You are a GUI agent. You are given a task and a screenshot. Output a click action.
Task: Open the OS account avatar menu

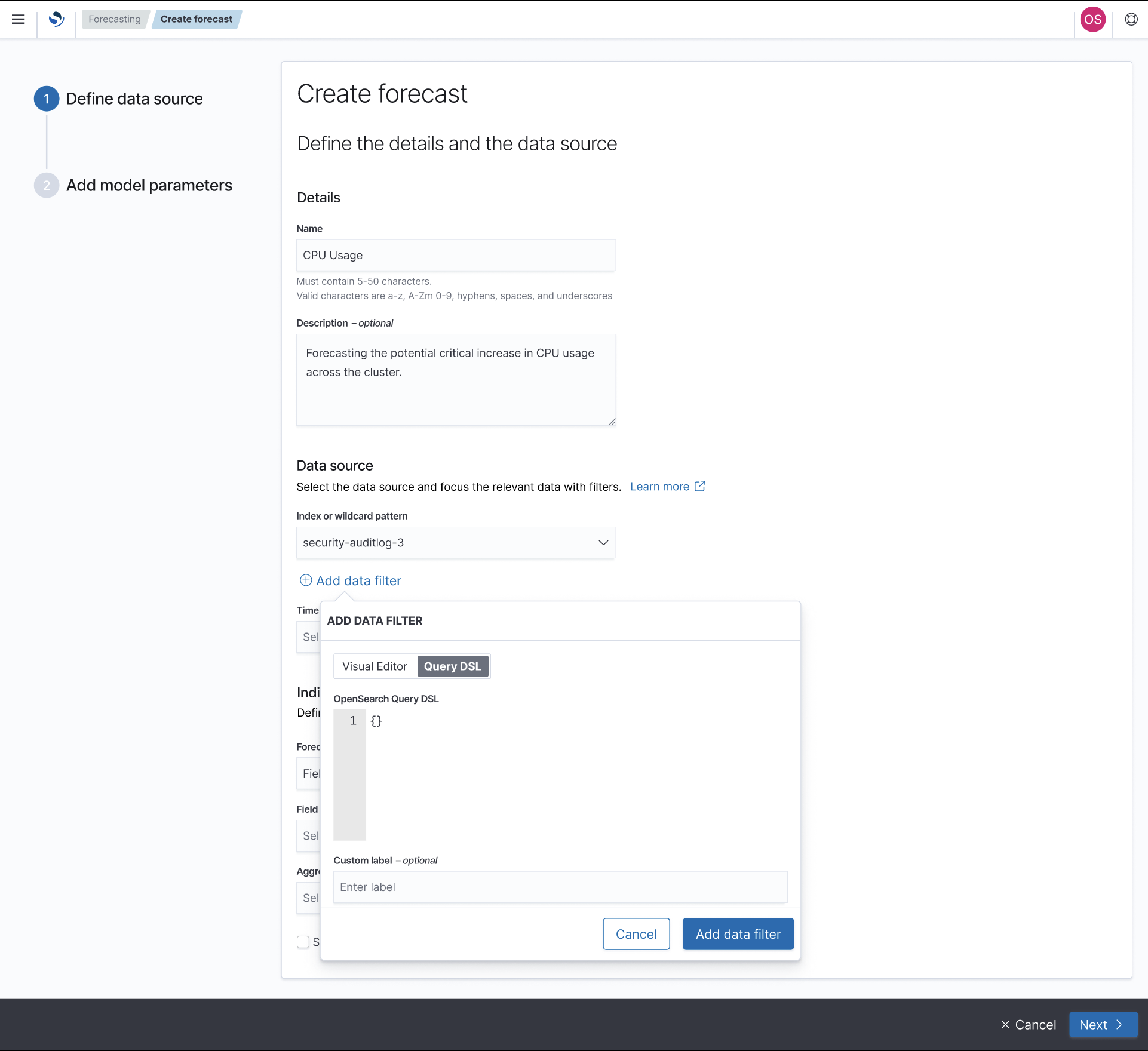1093,19
